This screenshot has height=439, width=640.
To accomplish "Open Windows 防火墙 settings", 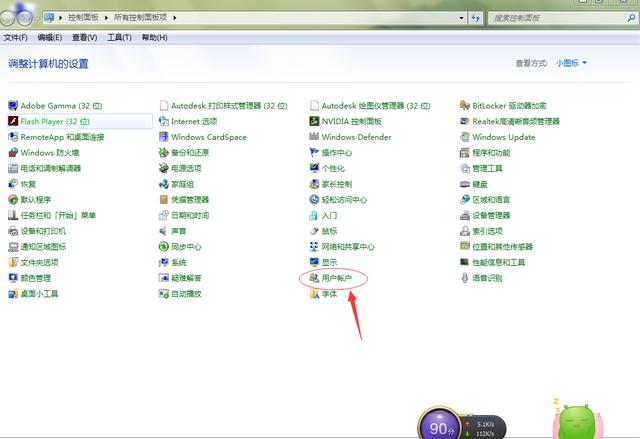I will (x=44, y=153).
